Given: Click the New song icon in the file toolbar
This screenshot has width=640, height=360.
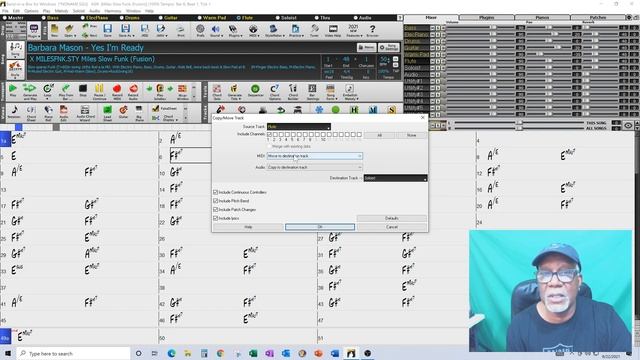Looking at the screenshot, I should (x=54, y=31).
